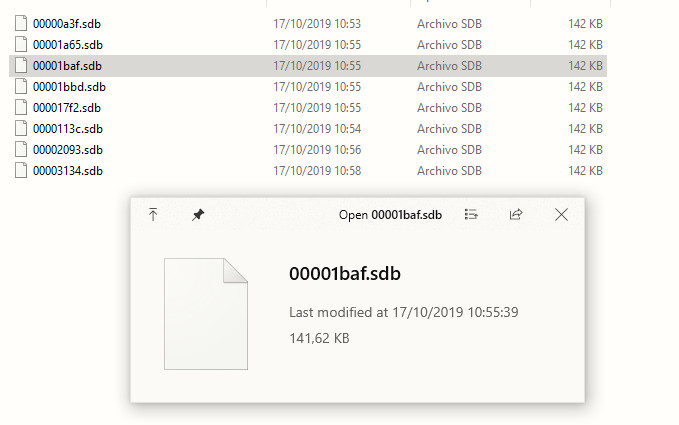Select file 00003134.sdb

click(x=68, y=171)
